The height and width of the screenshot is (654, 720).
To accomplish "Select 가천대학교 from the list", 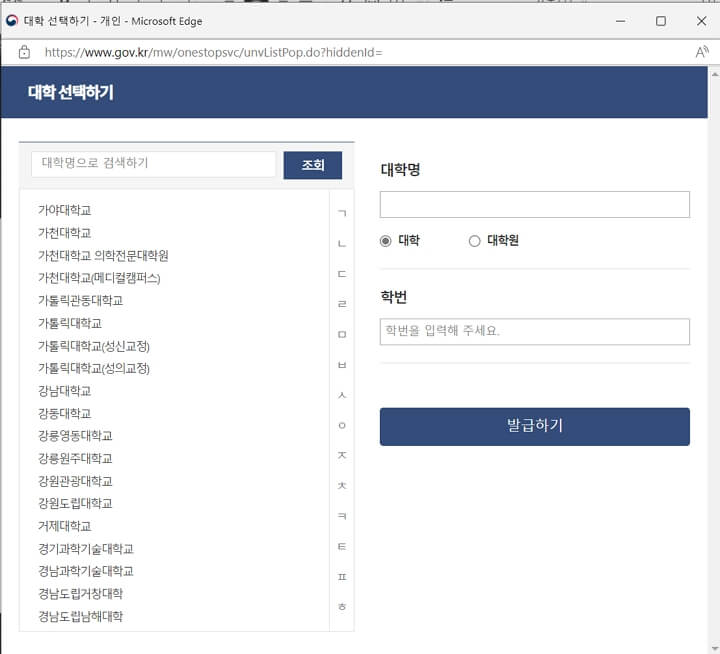I will click(65, 233).
